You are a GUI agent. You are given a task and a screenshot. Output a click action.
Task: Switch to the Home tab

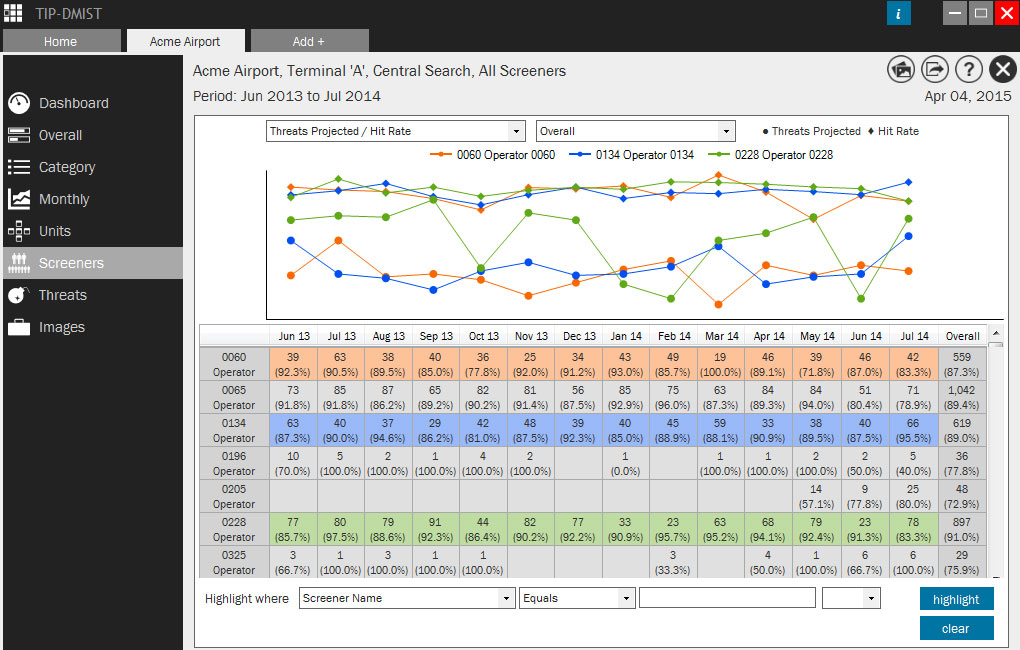pyautogui.click(x=61, y=41)
